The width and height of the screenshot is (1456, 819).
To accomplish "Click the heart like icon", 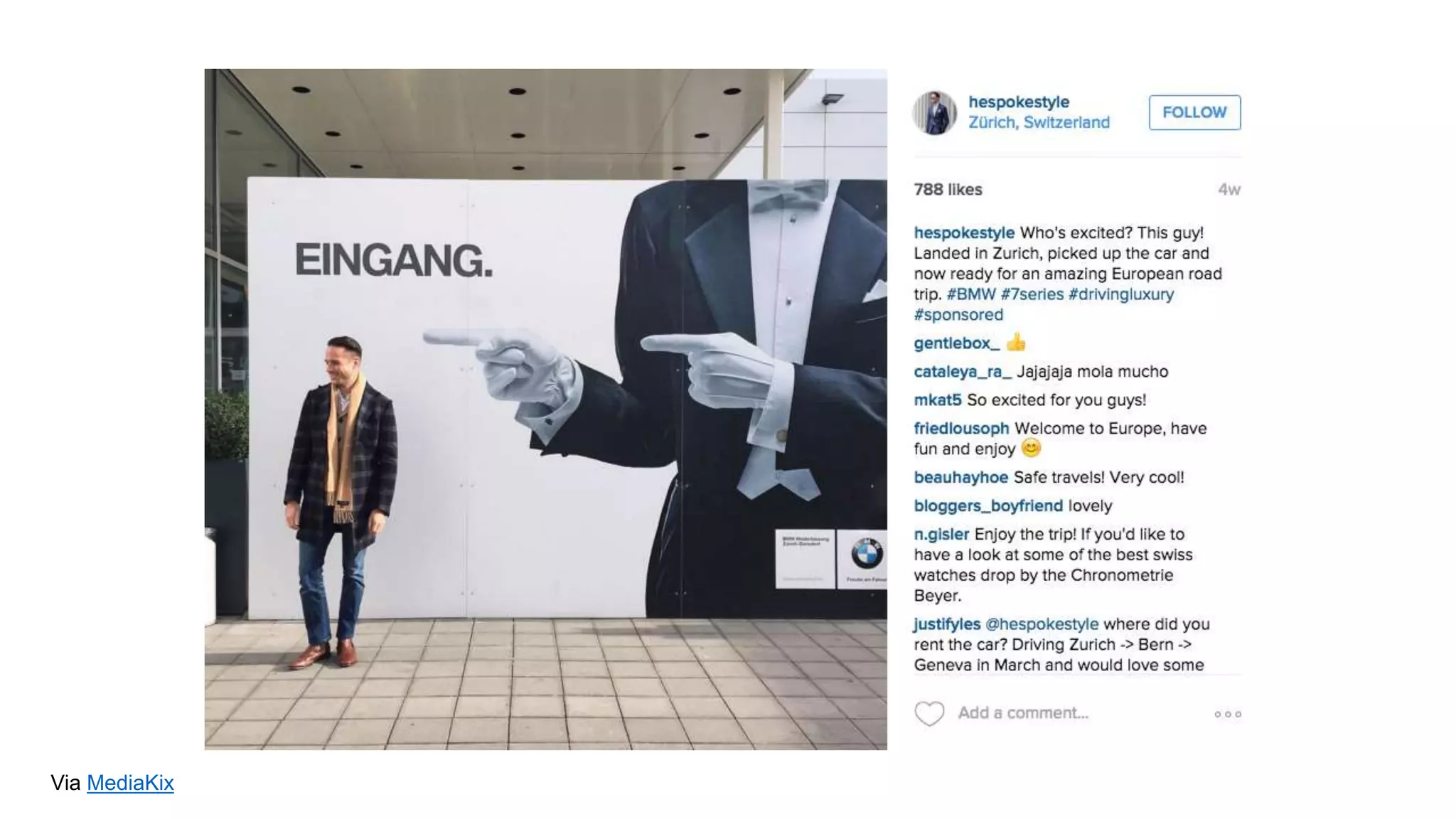I will tap(929, 713).
